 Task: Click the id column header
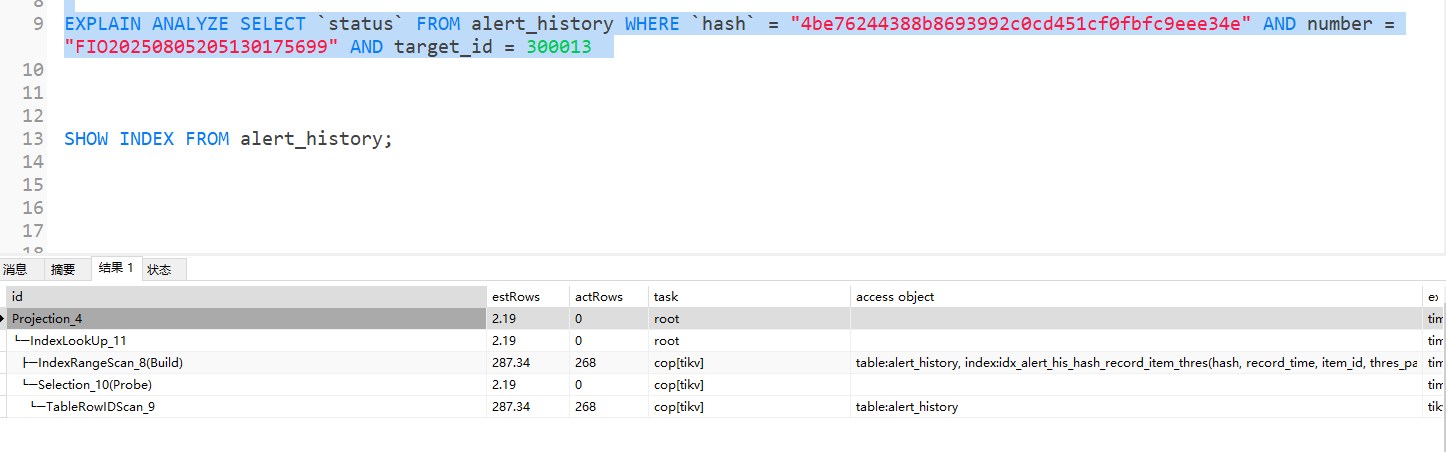coord(245,297)
